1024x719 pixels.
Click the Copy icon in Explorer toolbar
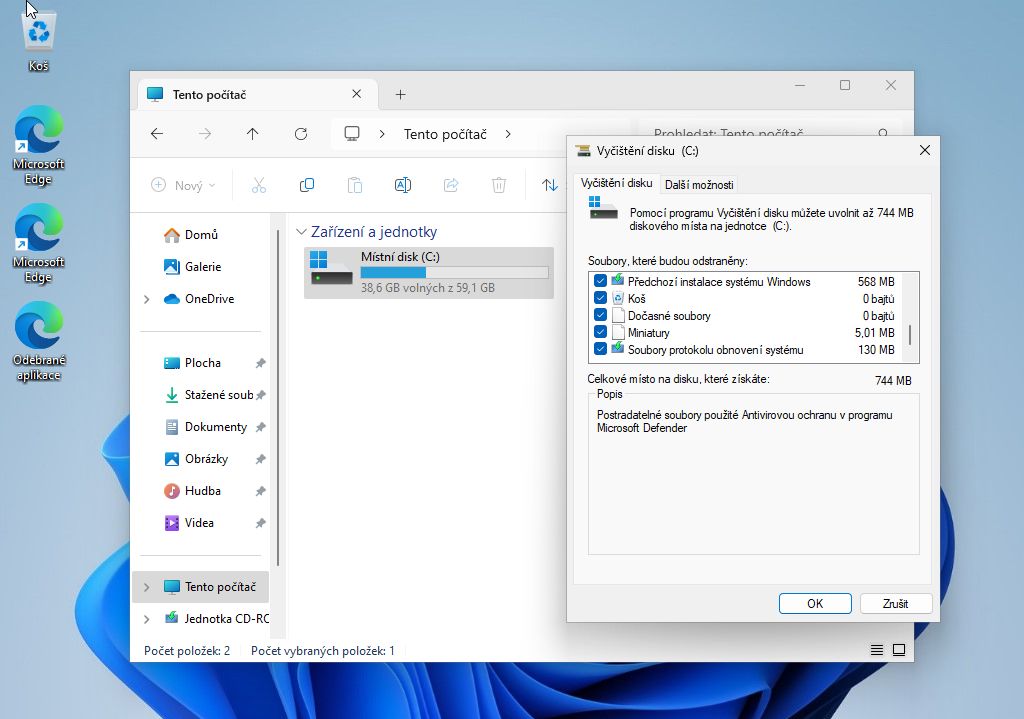tap(307, 185)
